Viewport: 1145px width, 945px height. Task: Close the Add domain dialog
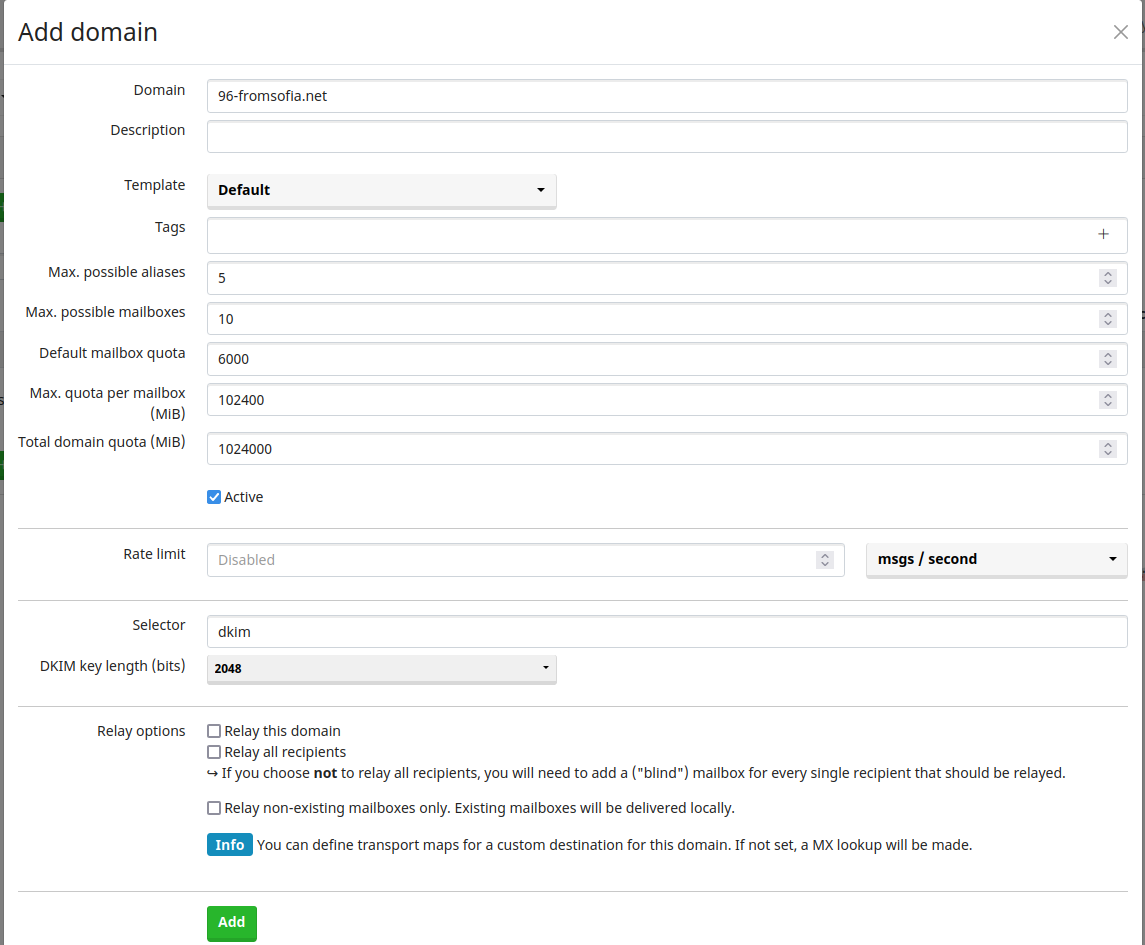click(x=1120, y=32)
